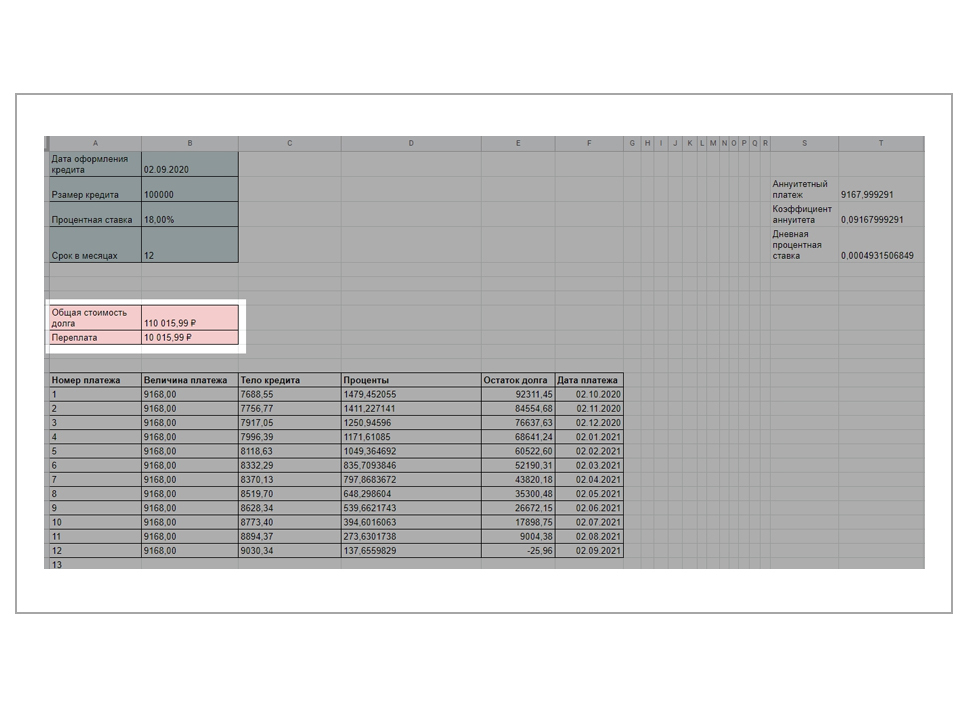The height and width of the screenshot is (711, 967).
Task: Click remaining debt 26672,15
Action: [x=518, y=508]
